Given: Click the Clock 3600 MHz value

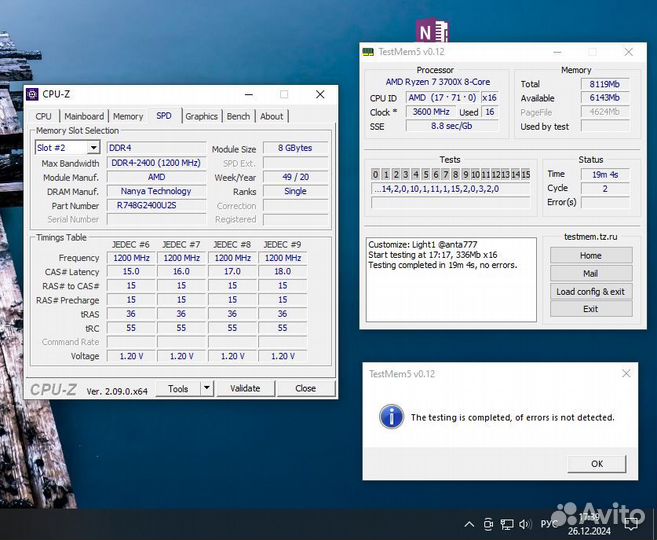Looking at the screenshot, I should (431, 112).
